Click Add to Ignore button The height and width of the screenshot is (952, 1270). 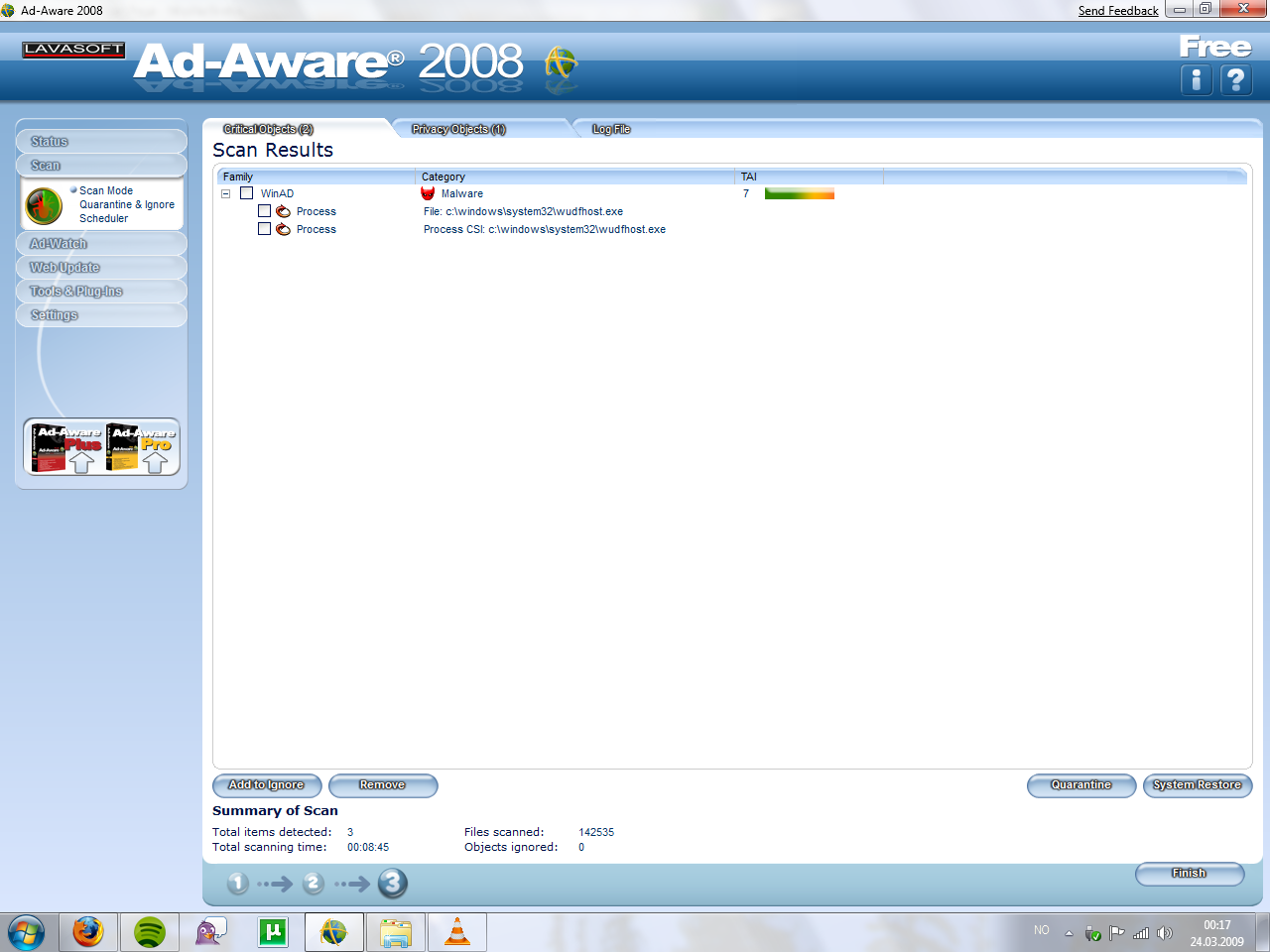(267, 785)
